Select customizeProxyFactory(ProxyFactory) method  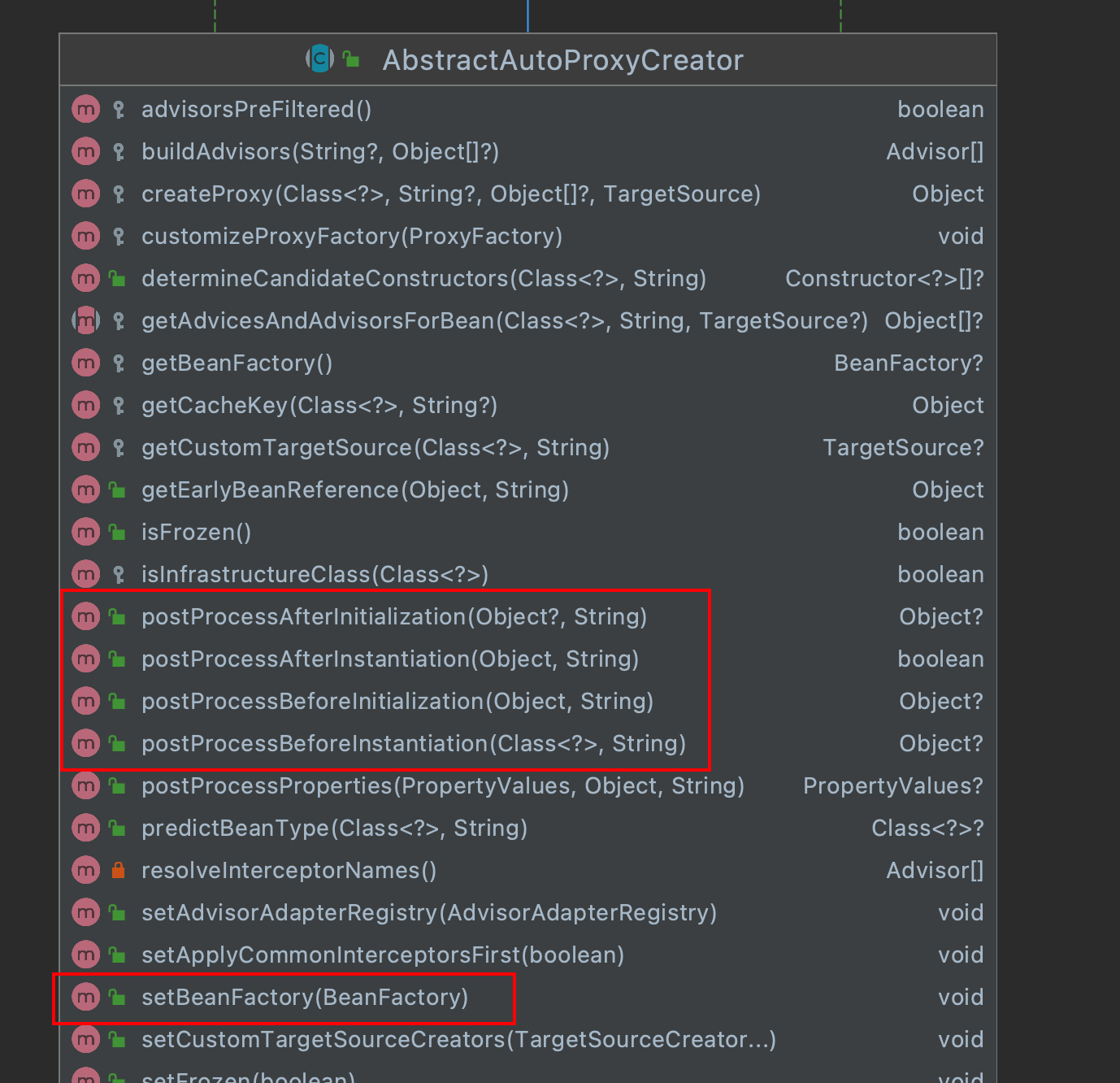352,237
